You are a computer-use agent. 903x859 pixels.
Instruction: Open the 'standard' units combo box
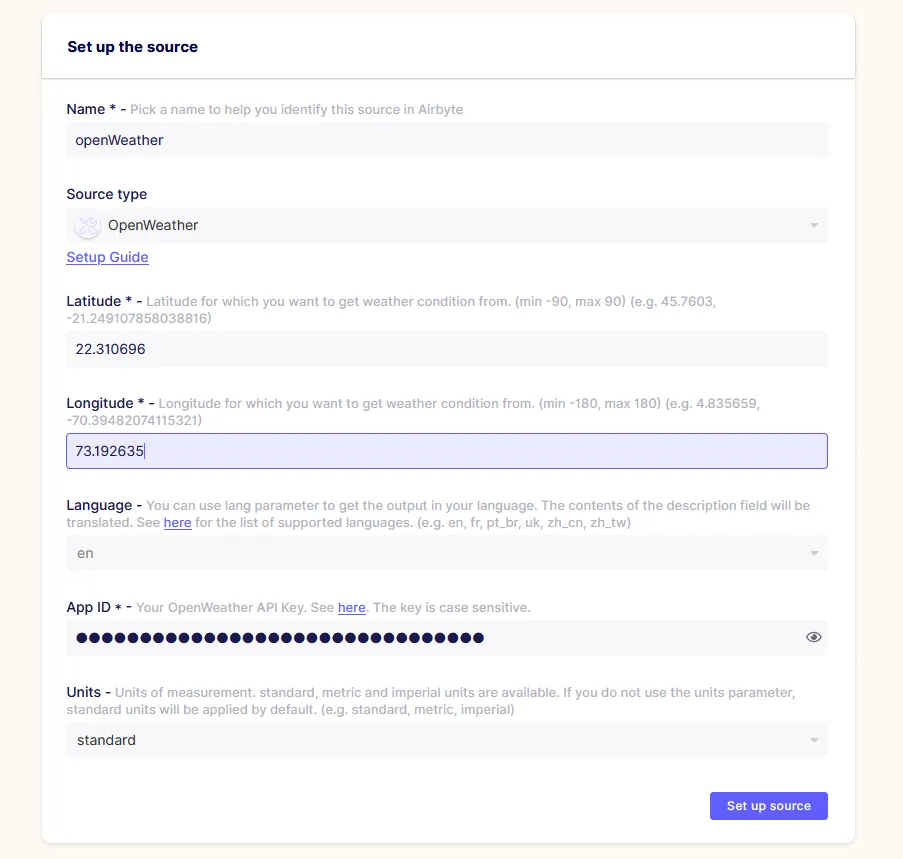(x=447, y=740)
